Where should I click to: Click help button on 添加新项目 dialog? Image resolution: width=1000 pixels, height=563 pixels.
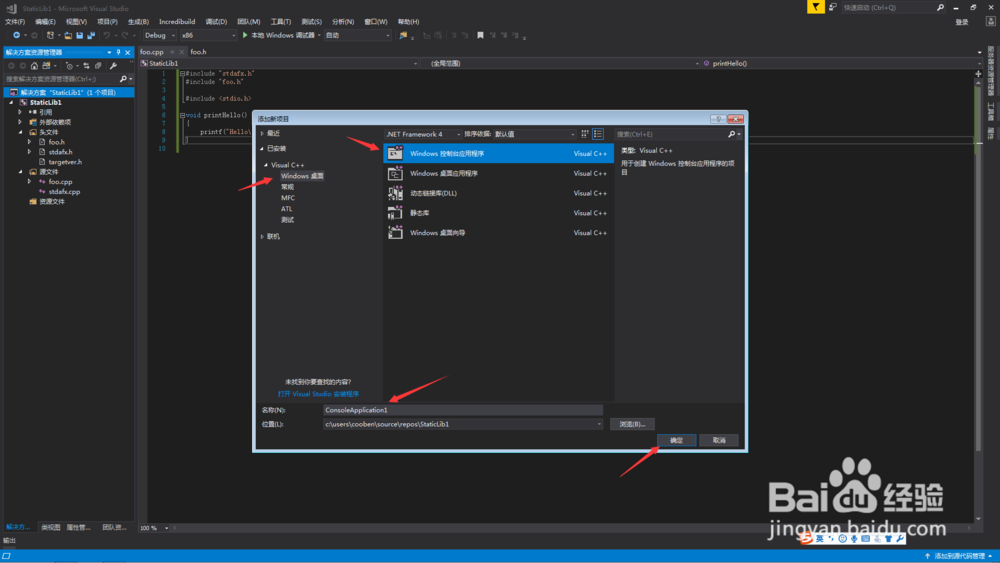[x=718, y=119]
